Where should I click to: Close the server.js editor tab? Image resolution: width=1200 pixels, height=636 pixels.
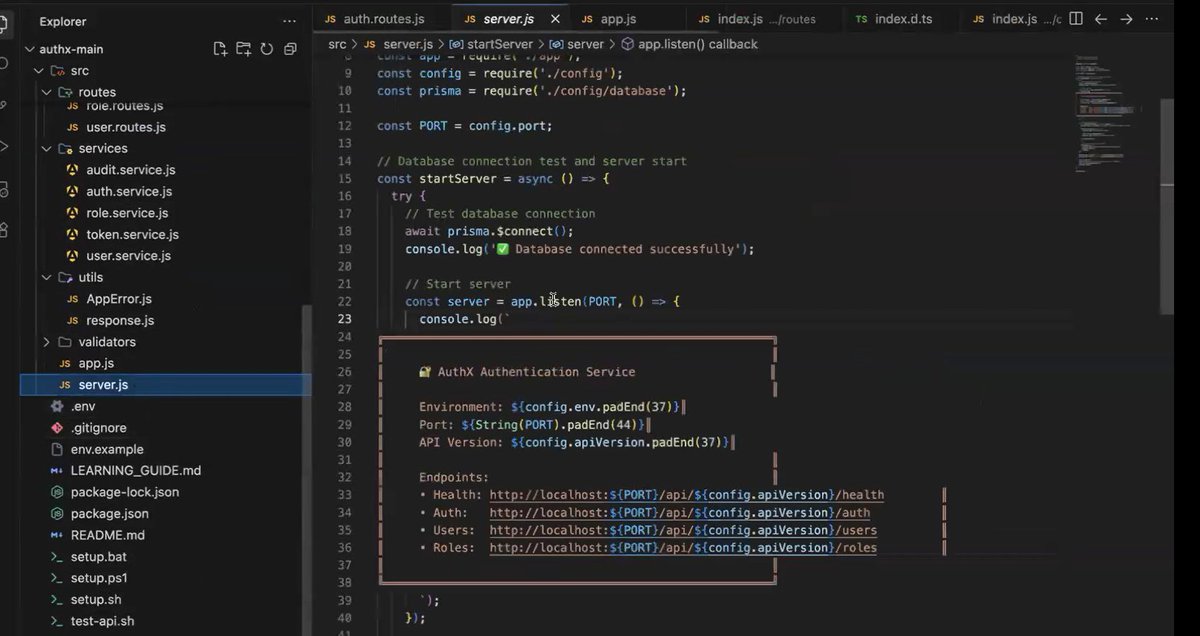coord(555,19)
